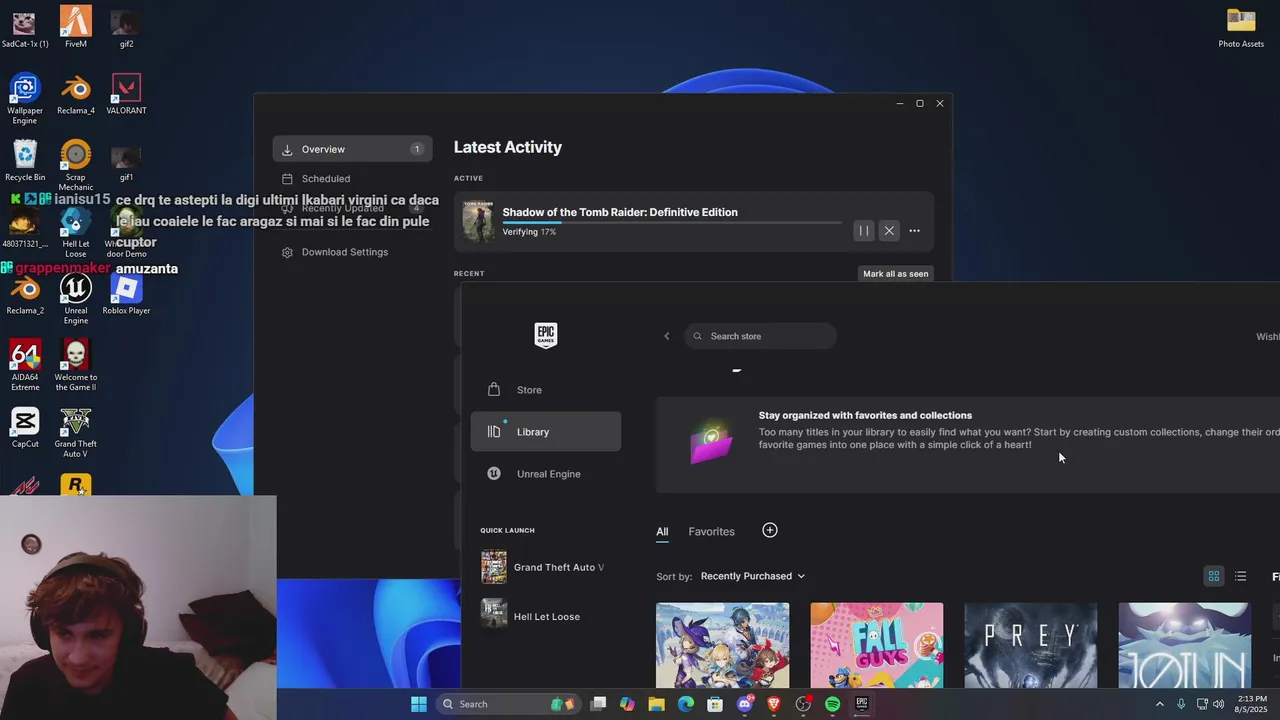The image size is (1280, 720).
Task: Open Brave browser from the taskbar
Action: point(774,704)
